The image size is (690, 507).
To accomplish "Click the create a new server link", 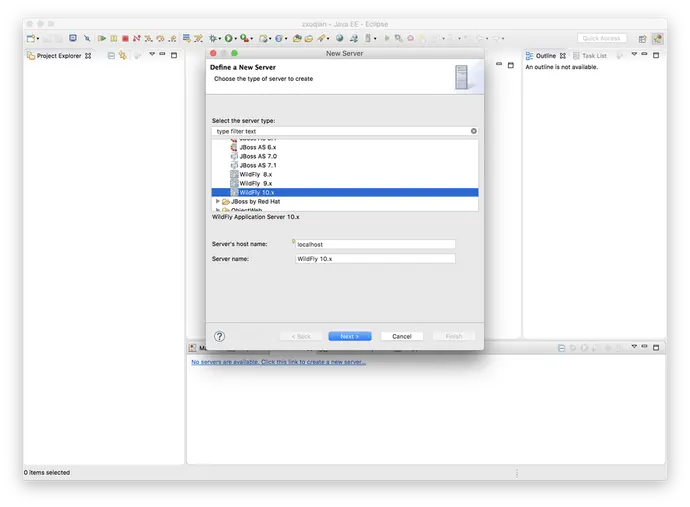I will tap(278, 362).
